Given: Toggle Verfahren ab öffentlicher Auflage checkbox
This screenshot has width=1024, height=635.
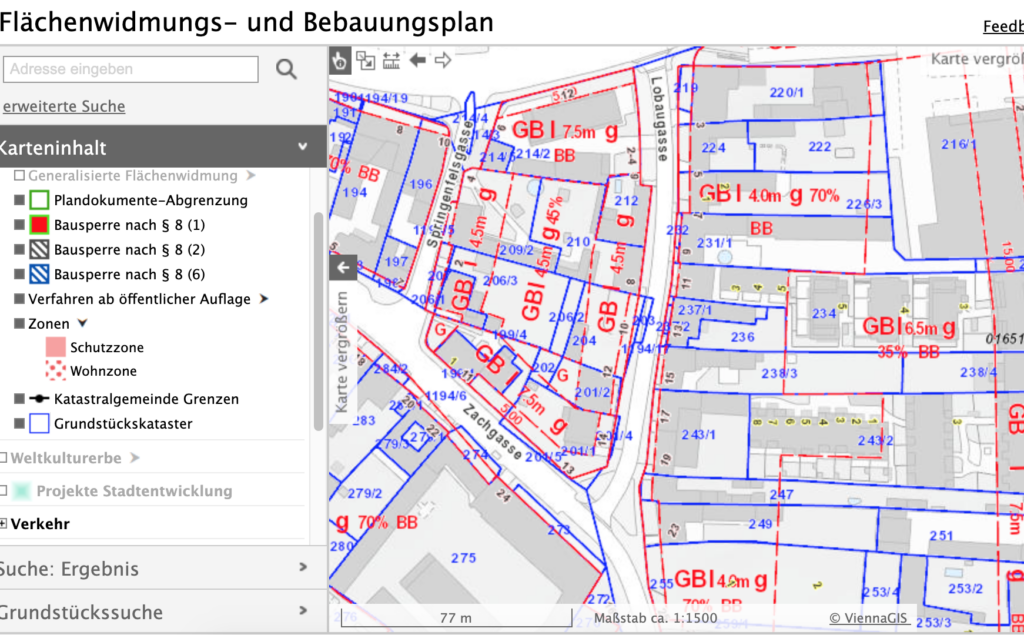Looking at the screenshot, I should pyautogui.click(x=19, y=299).
